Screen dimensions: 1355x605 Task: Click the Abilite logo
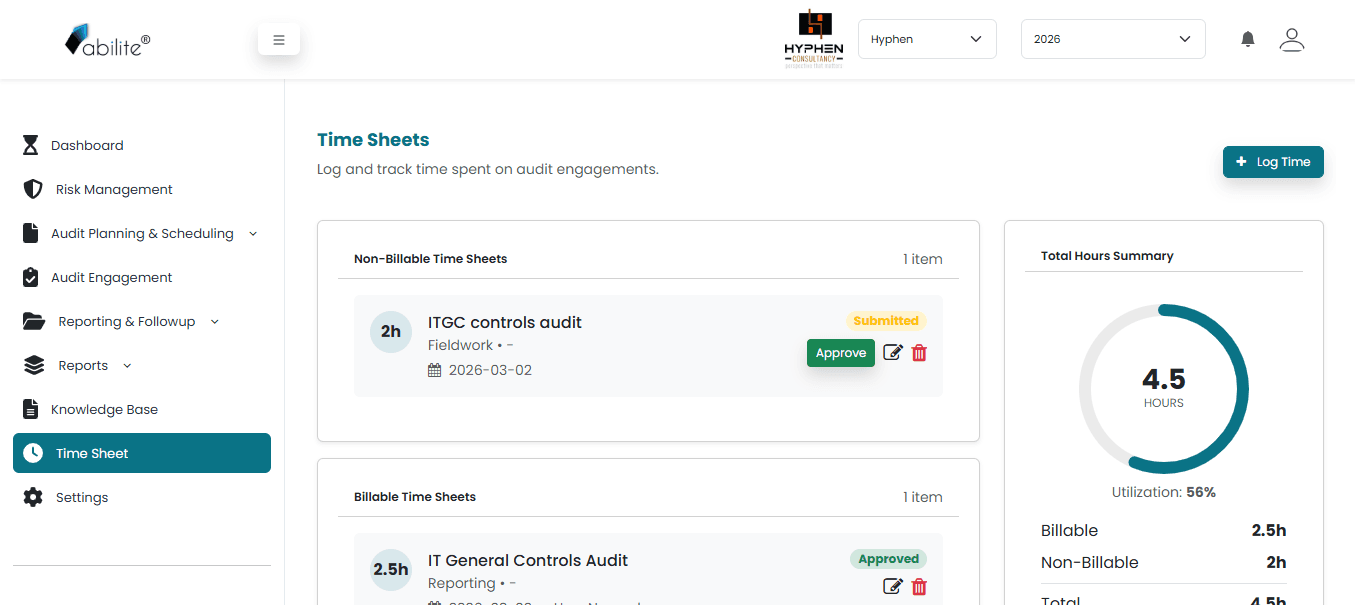point(108,40)
